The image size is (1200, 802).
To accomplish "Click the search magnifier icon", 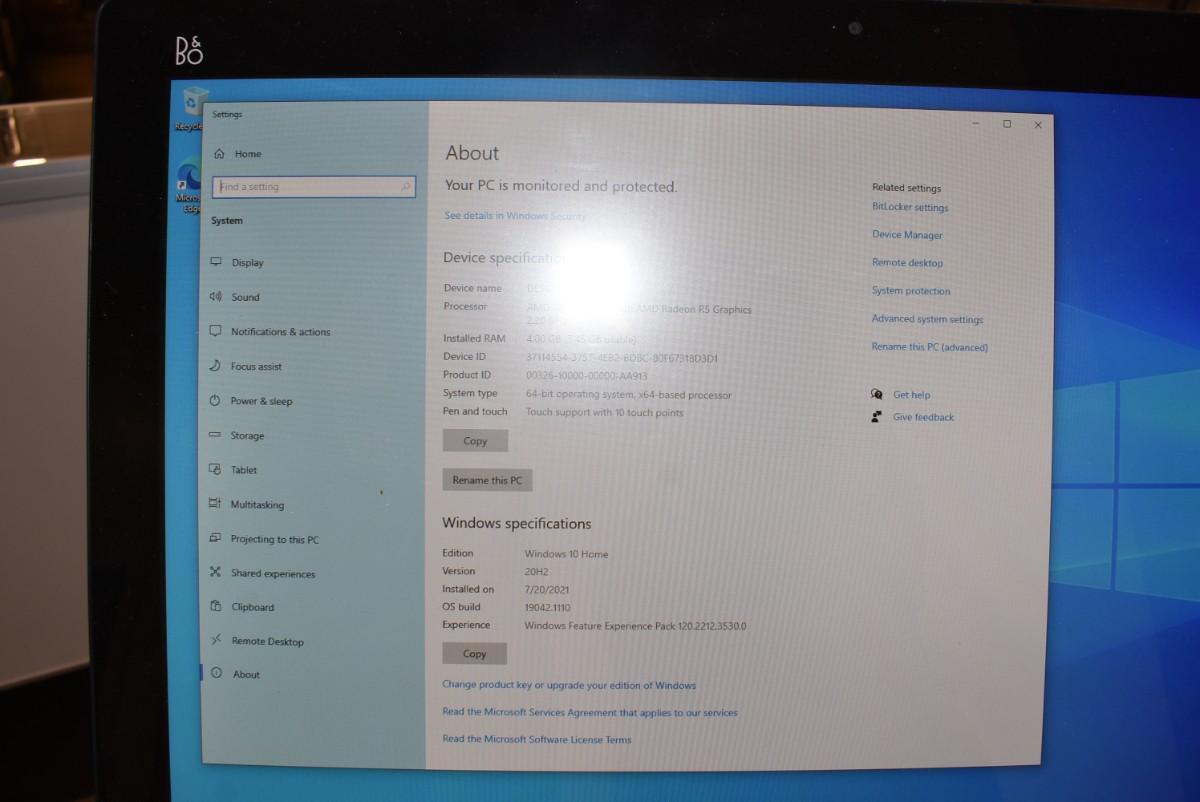I will click(x=406, y=187).
